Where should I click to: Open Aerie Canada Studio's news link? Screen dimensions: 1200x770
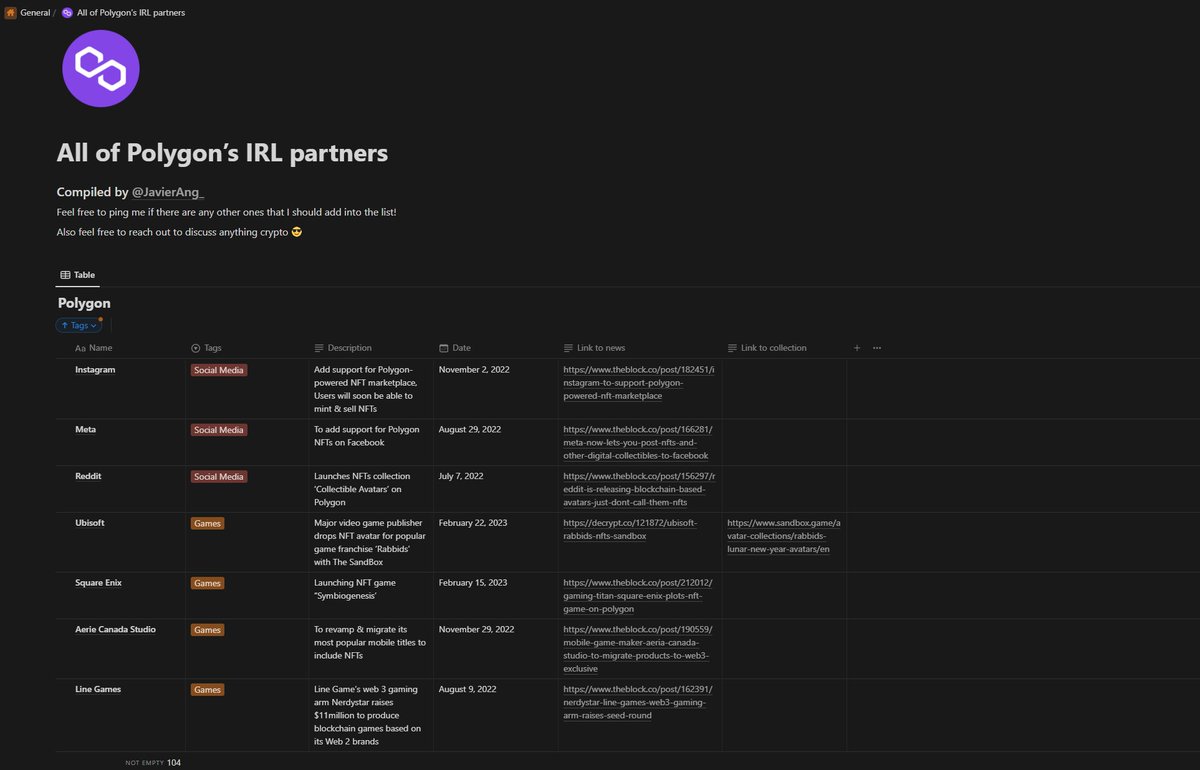638,649
